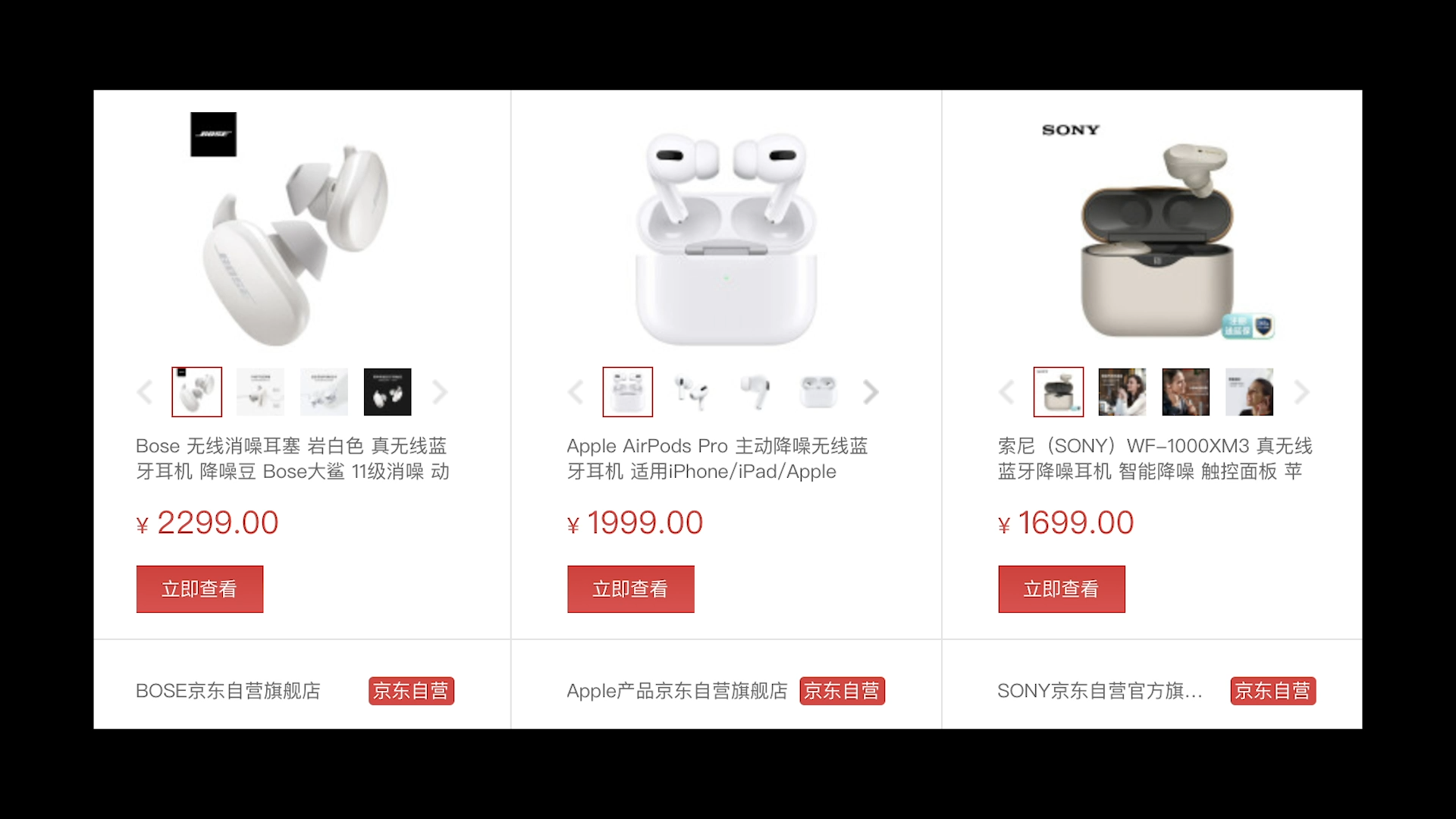Viewport: 1456px width, 819px height.
Task: Select the single AirPod stem thumbnail
Action: (755, 392)
